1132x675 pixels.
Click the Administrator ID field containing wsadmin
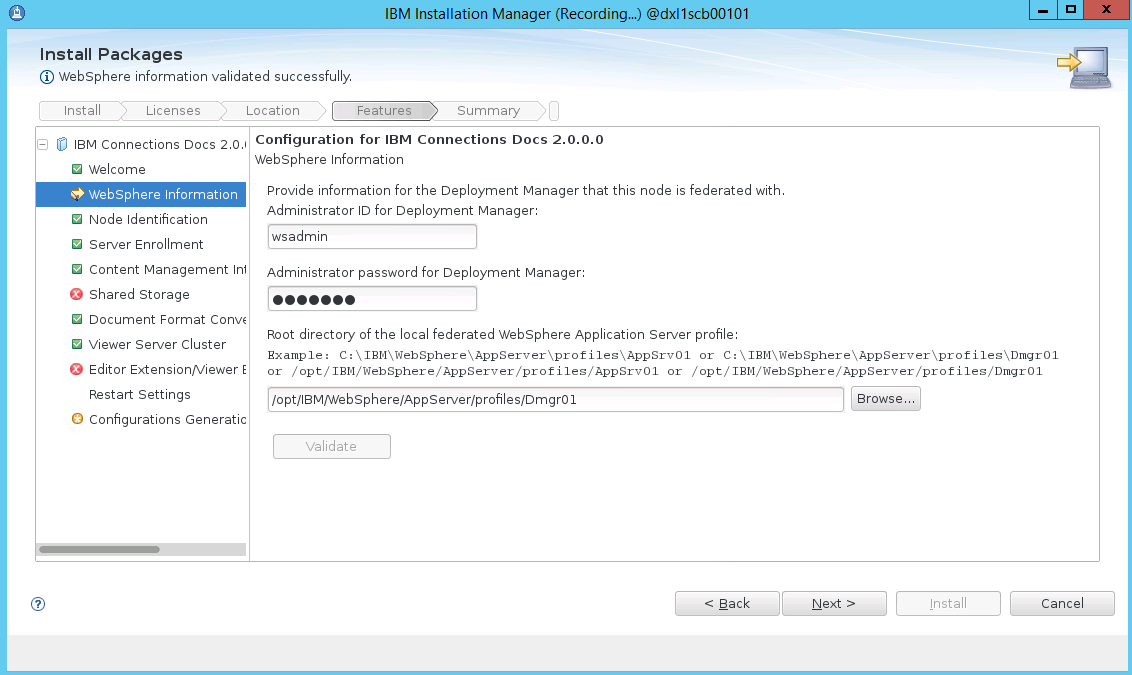(x=372, y=236)
